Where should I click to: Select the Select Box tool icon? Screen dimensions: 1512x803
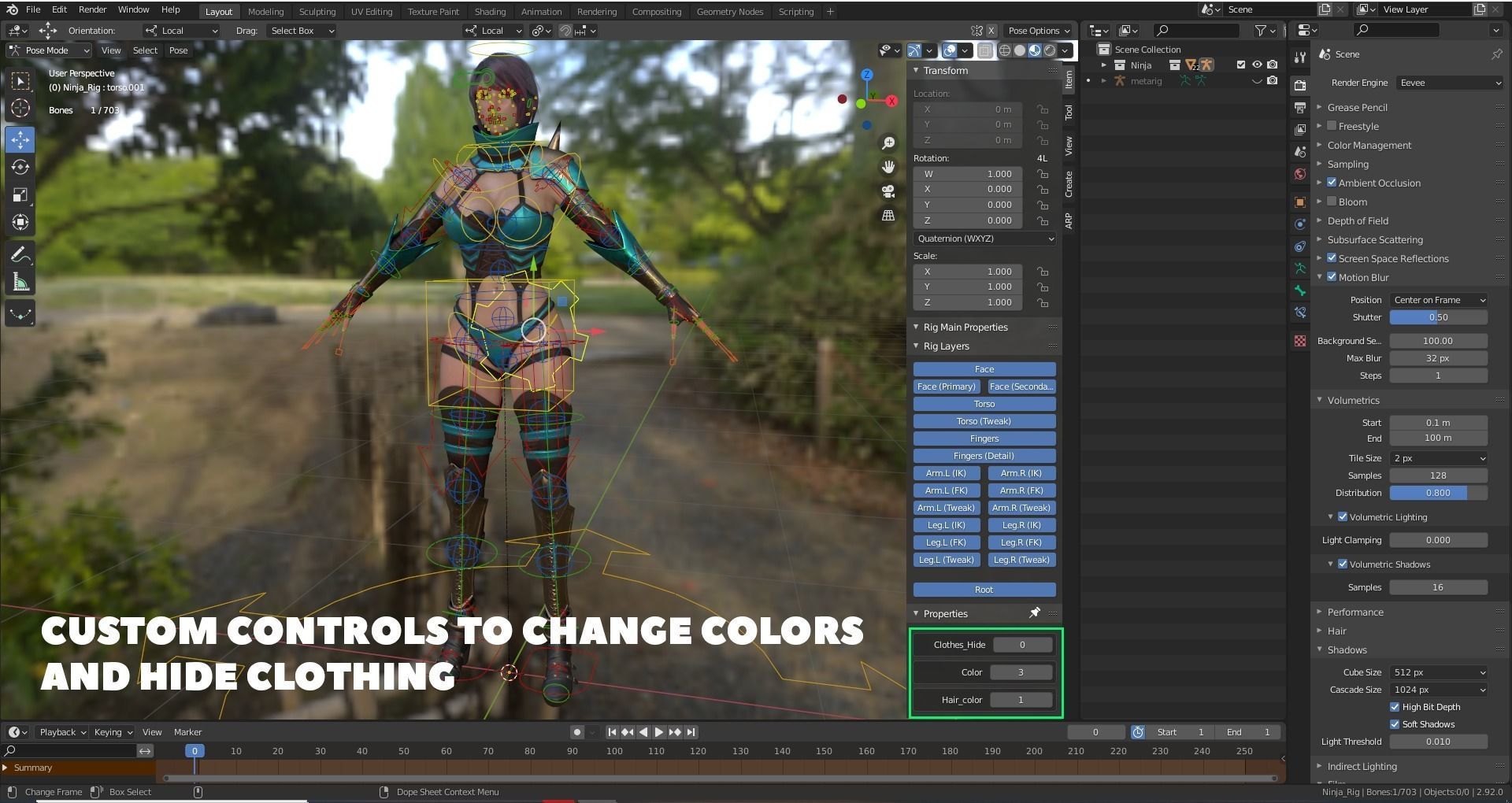coord(20,81)
